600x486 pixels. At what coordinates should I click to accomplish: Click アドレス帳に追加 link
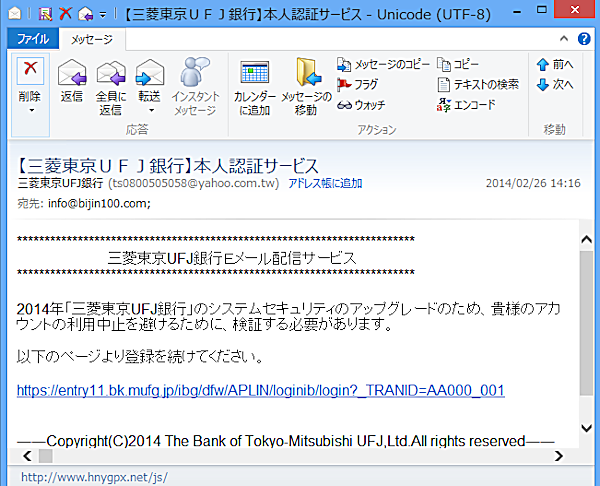tap(325, 184)
